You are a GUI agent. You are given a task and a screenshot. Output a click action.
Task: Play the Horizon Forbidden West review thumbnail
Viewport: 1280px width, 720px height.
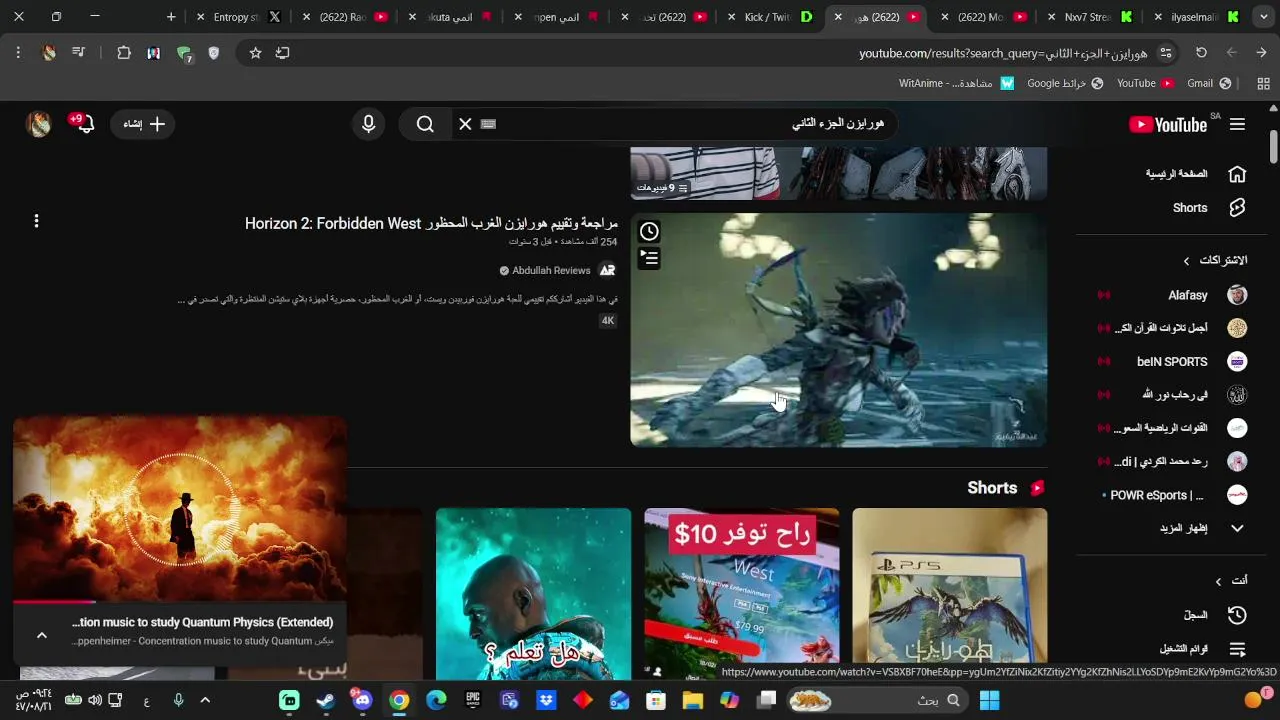tap(838, 330)
